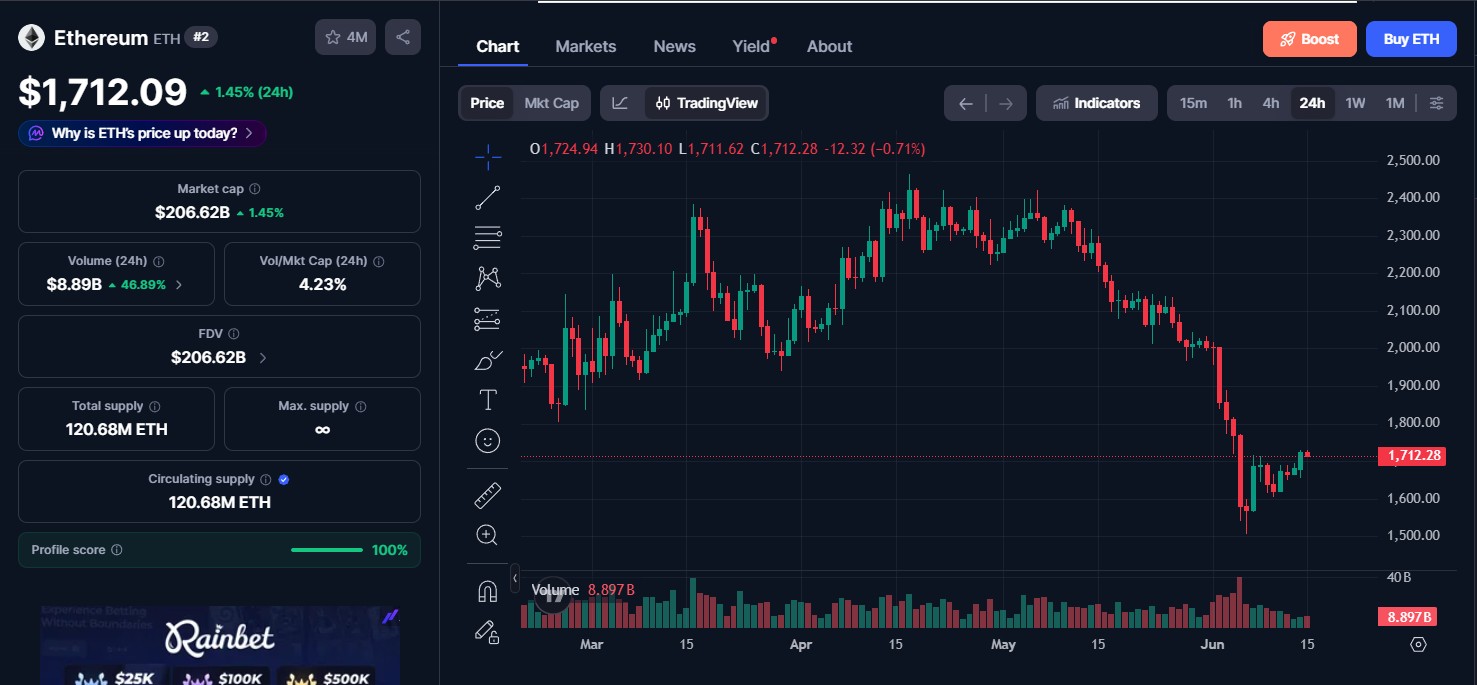The height and width of the screenshot is (685, 1477).
Task: Open the Indicators menu
Action: [x=1097, y=103]
